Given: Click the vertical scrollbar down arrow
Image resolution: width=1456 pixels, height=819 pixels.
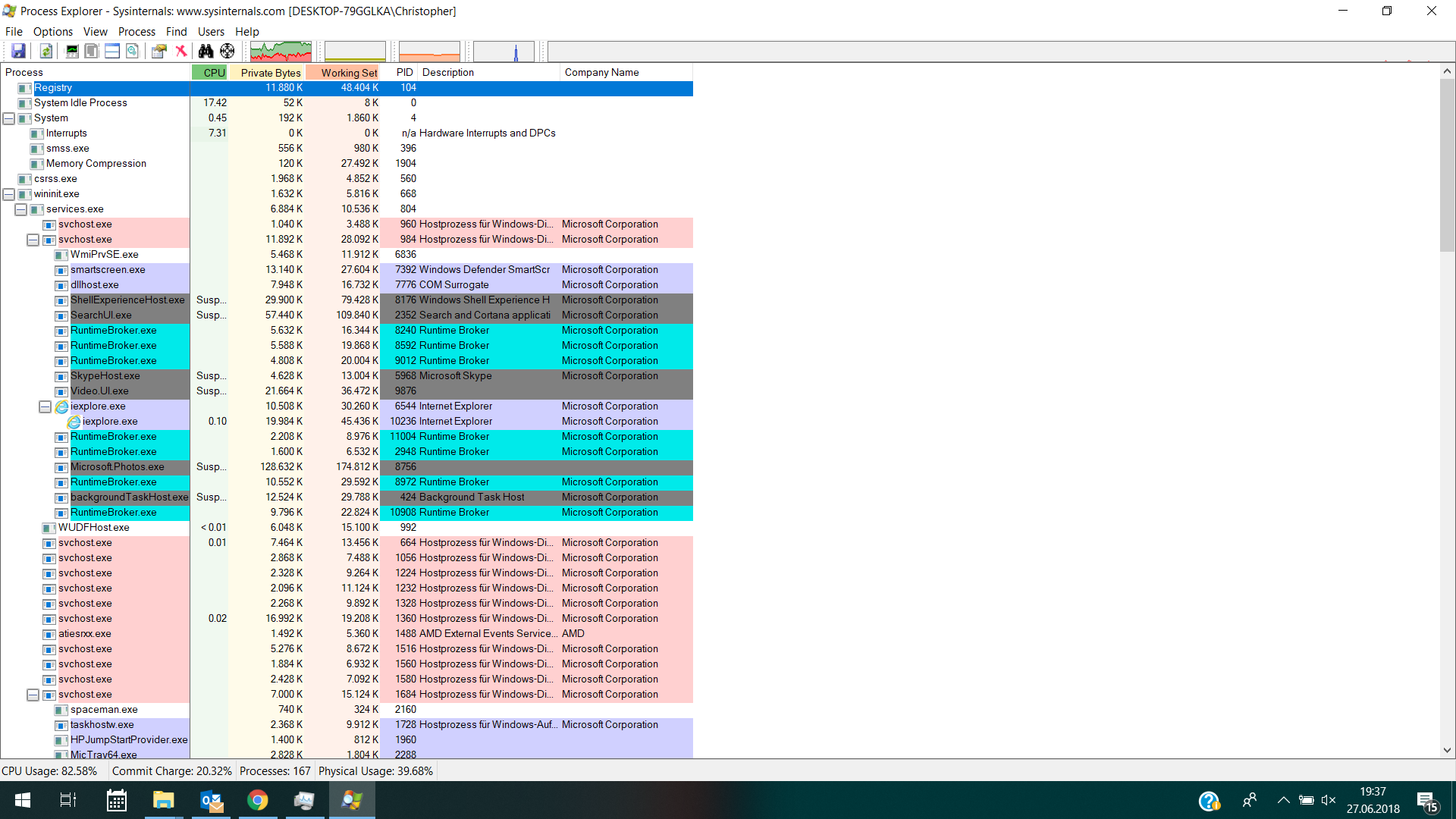Looking at the screenshot, I should click(1447, 750).
